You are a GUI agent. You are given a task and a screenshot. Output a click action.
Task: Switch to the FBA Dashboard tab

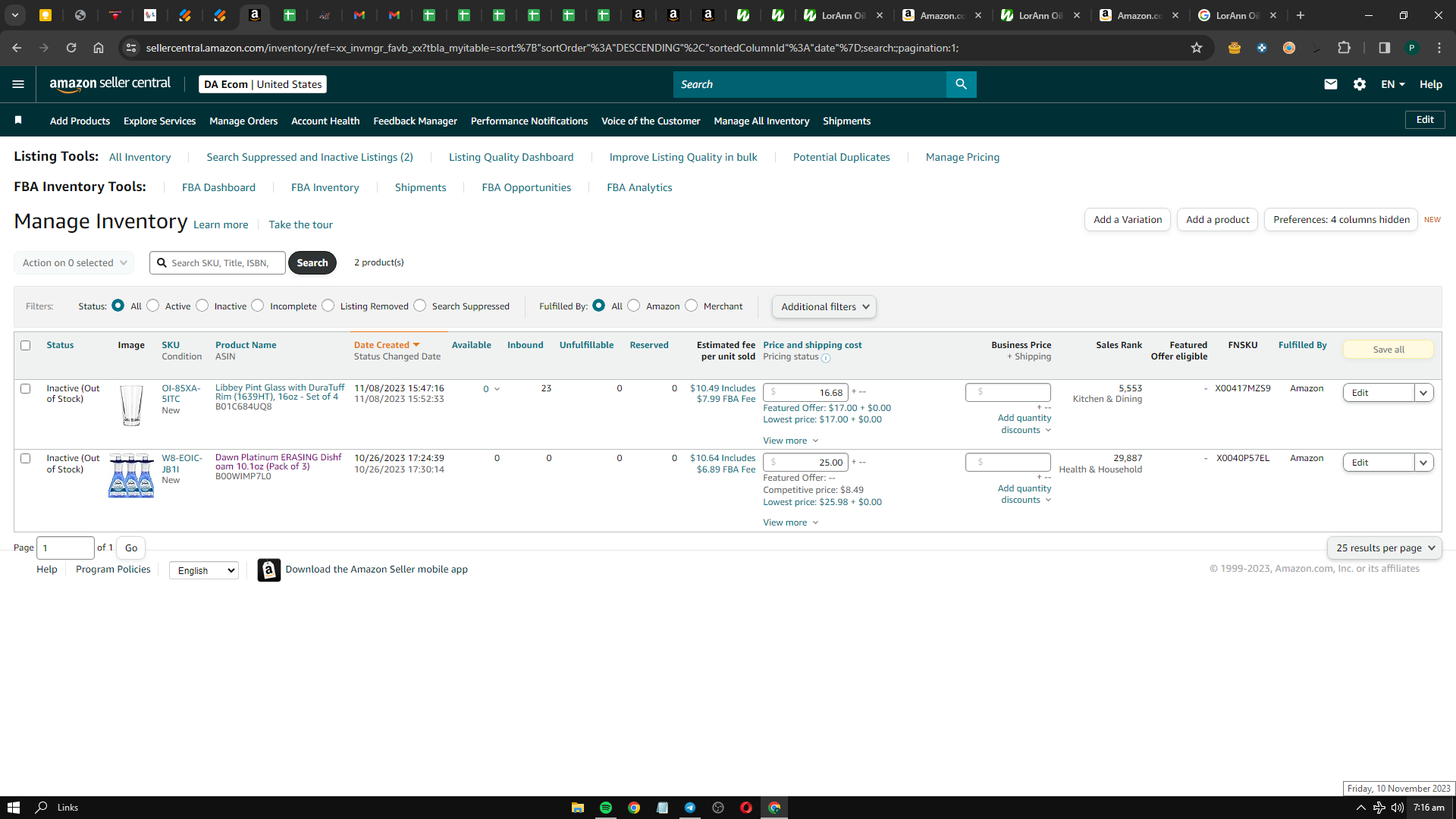[x=218, y=187]
